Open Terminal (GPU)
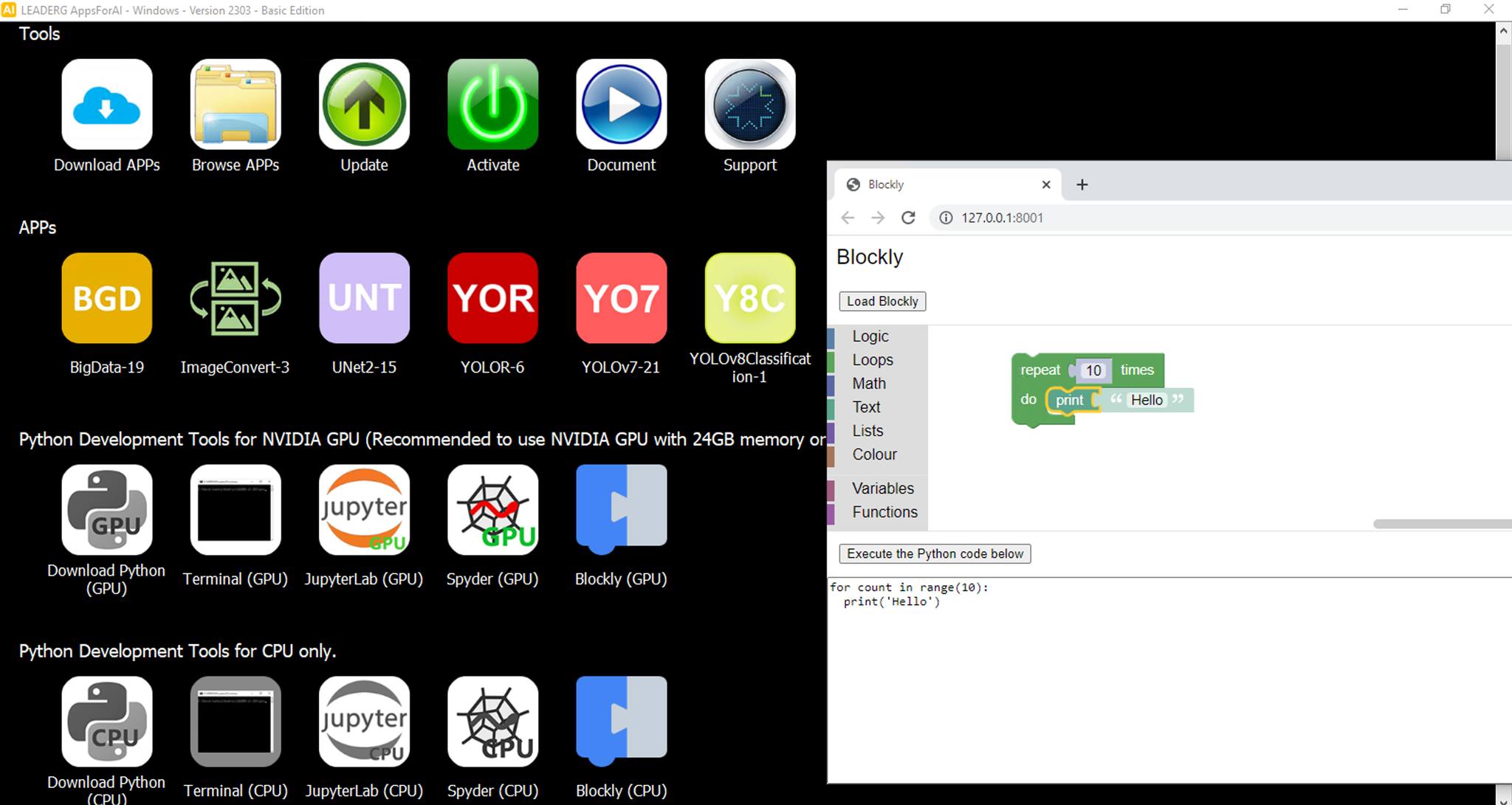The width and height of the screenshot is (1512, 805). [x=236, y=509]
